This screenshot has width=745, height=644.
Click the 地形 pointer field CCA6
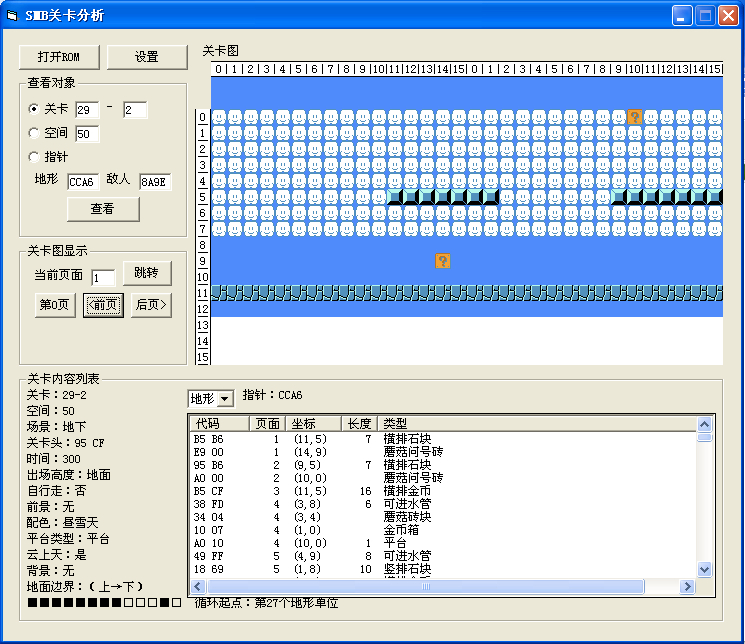(83, 182)
